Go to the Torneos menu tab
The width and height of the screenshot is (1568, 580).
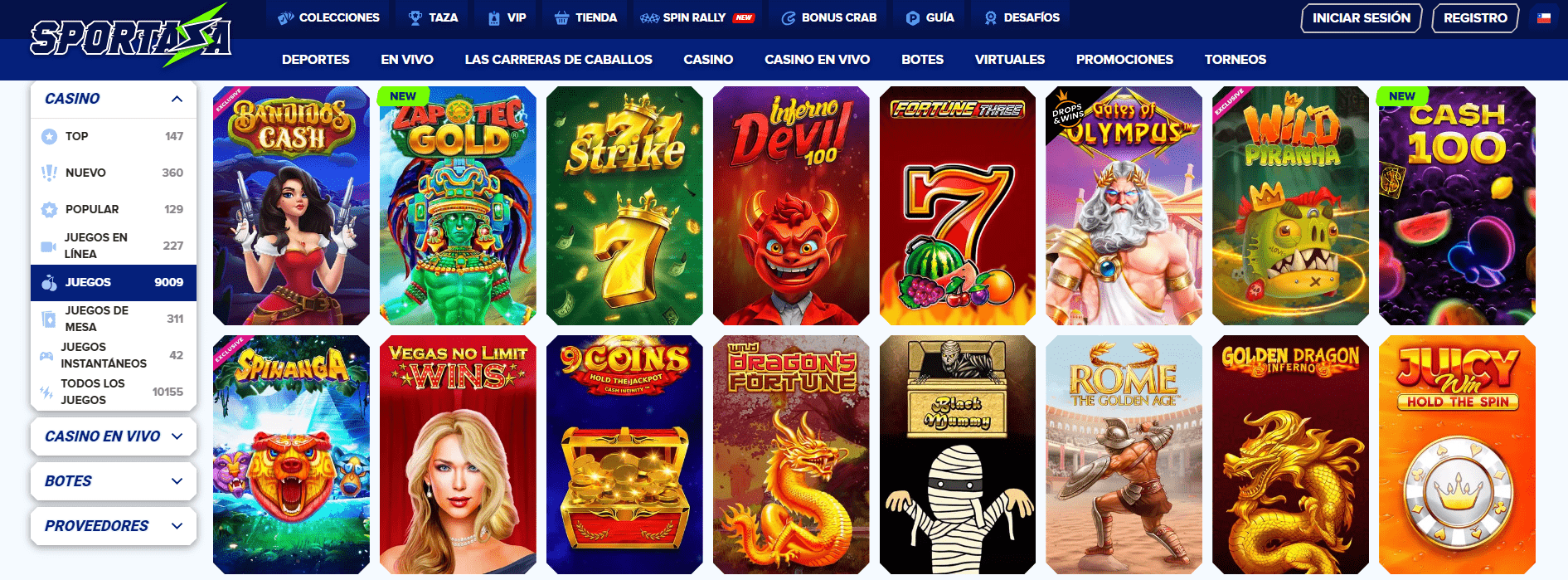1235,60
